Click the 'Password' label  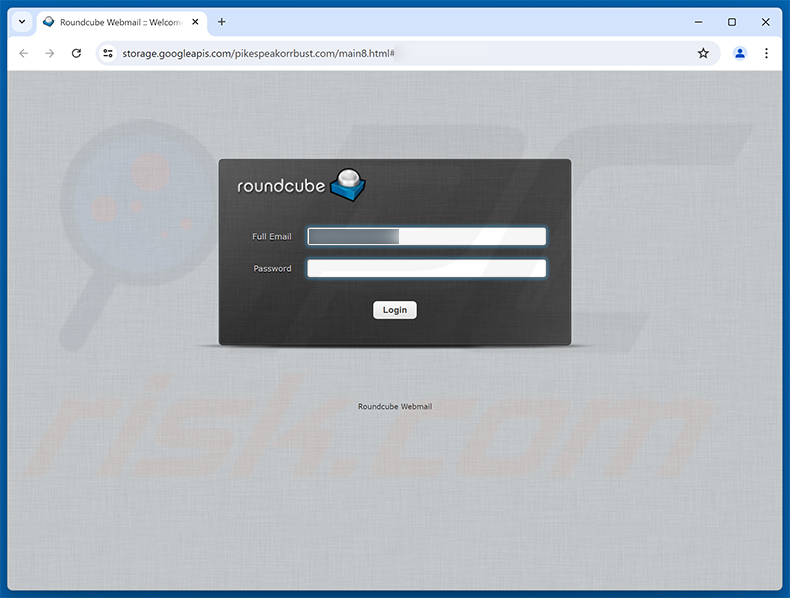pos(272,269)
